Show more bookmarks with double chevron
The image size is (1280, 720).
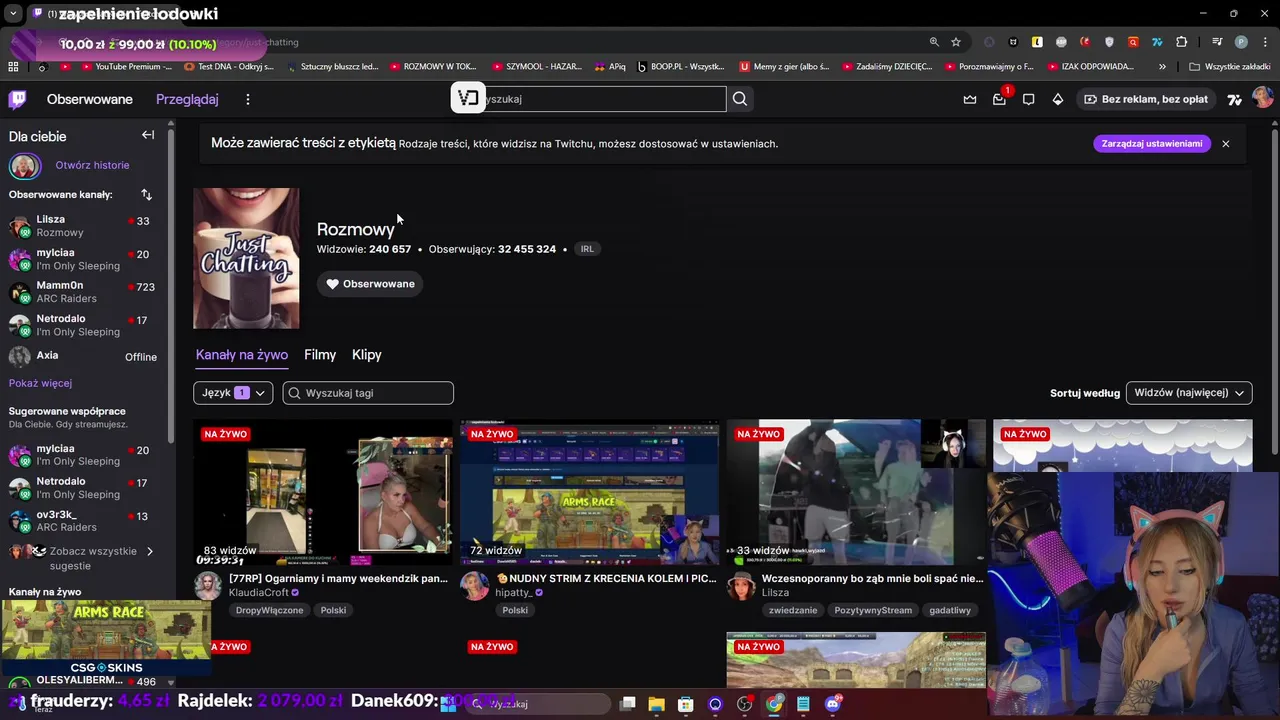[1162, 66]
